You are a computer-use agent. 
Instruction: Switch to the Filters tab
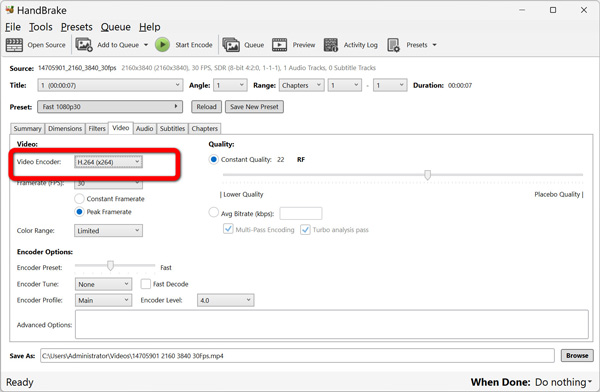[x=97, y=129]
